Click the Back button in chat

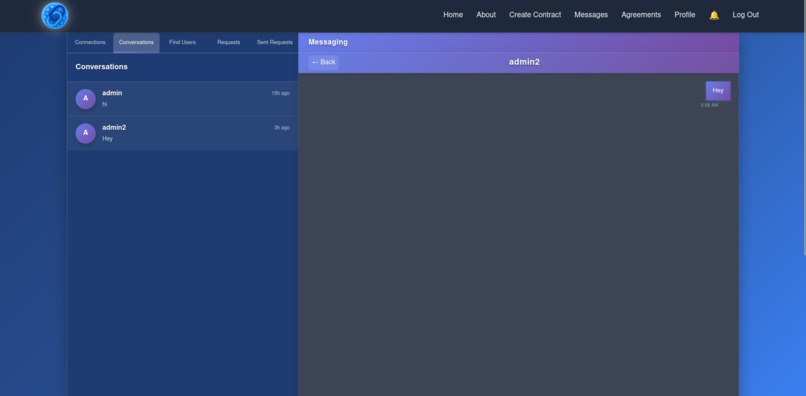(x=323, y=62)
